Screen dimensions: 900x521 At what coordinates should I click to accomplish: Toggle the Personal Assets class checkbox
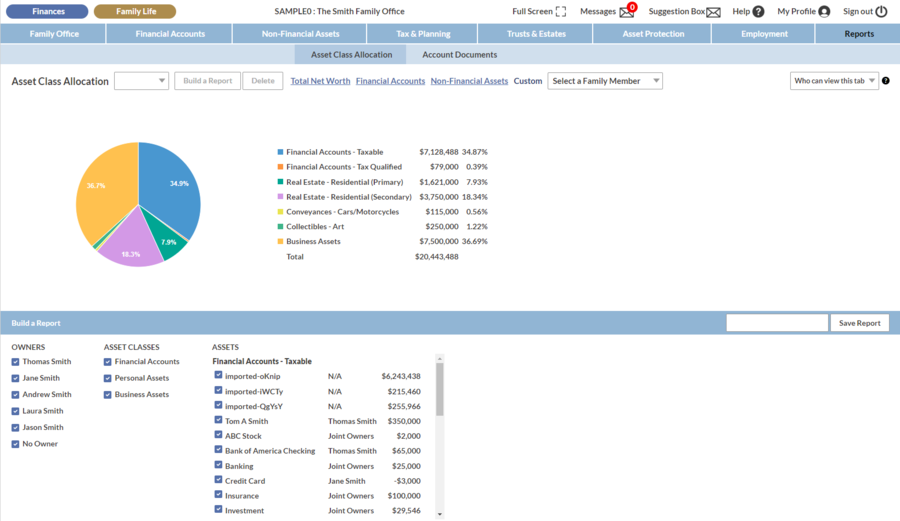[108, 378]
